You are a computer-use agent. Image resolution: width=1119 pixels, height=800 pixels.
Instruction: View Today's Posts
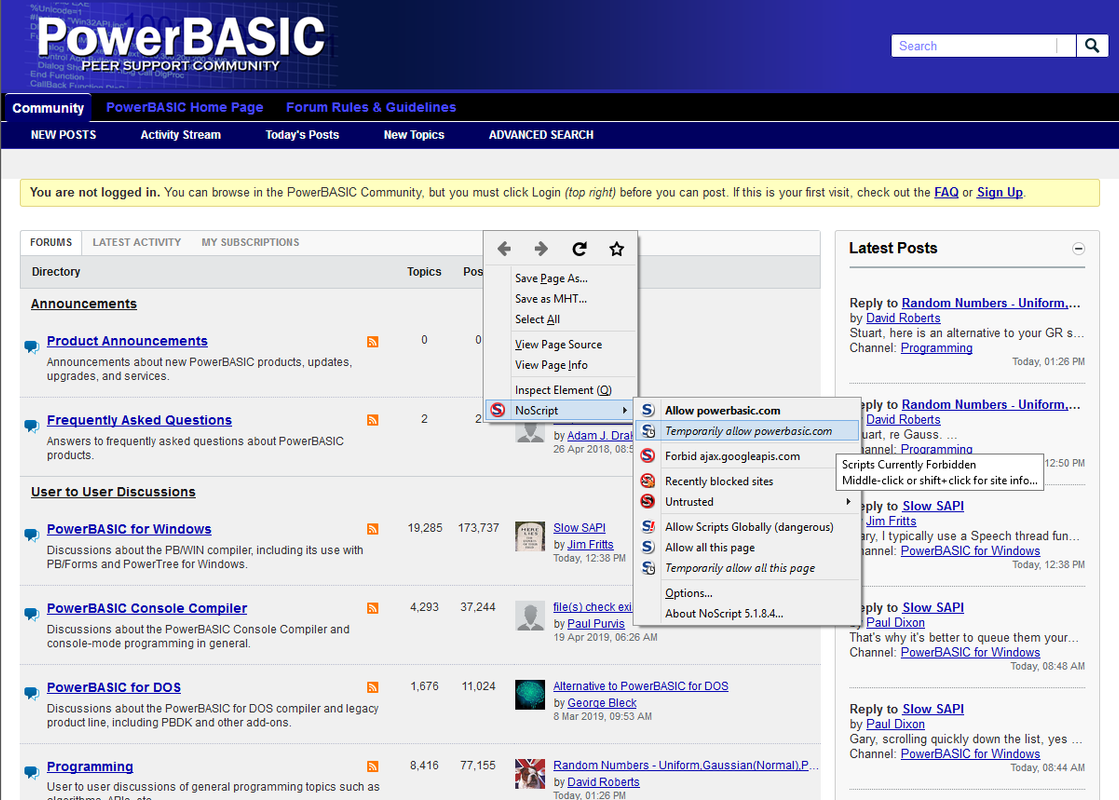pyautogui.click(x=302, y=135)
